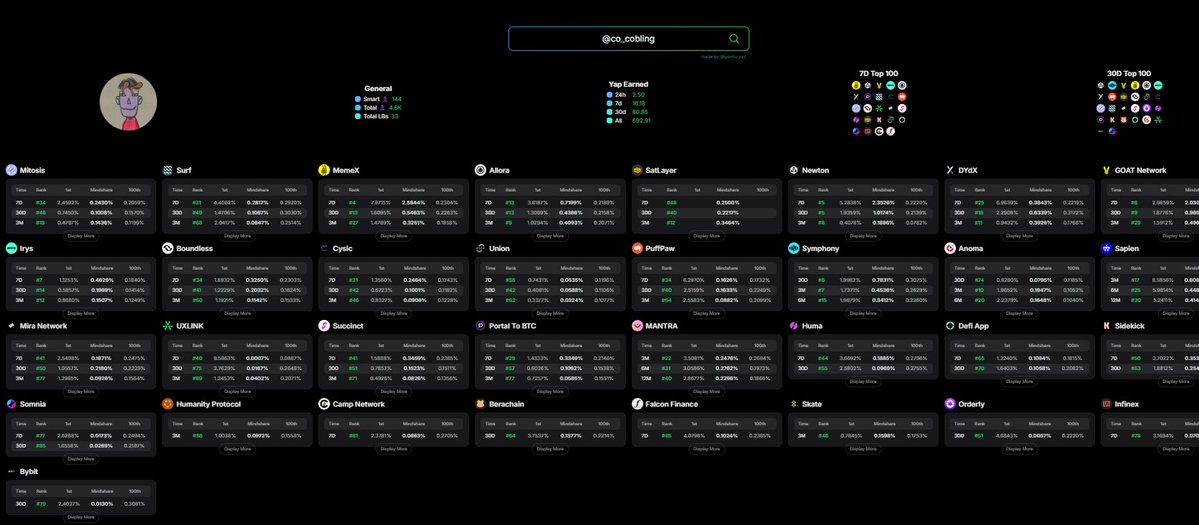Click rank #7 in Irys 7D row
1199x525 pixels.
click(x=38, y=280)
